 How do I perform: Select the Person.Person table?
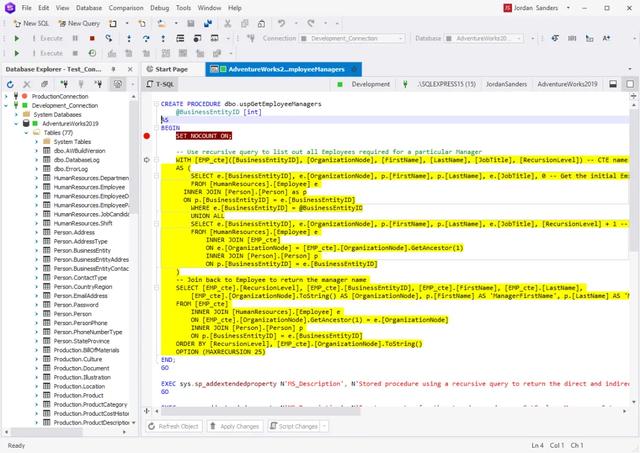point(73,314)
